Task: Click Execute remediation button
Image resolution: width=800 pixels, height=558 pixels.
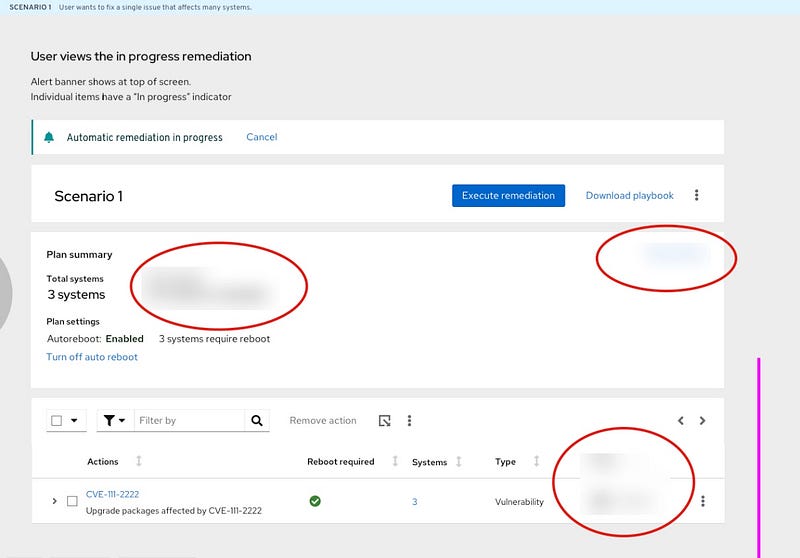Action: [508, 195]
